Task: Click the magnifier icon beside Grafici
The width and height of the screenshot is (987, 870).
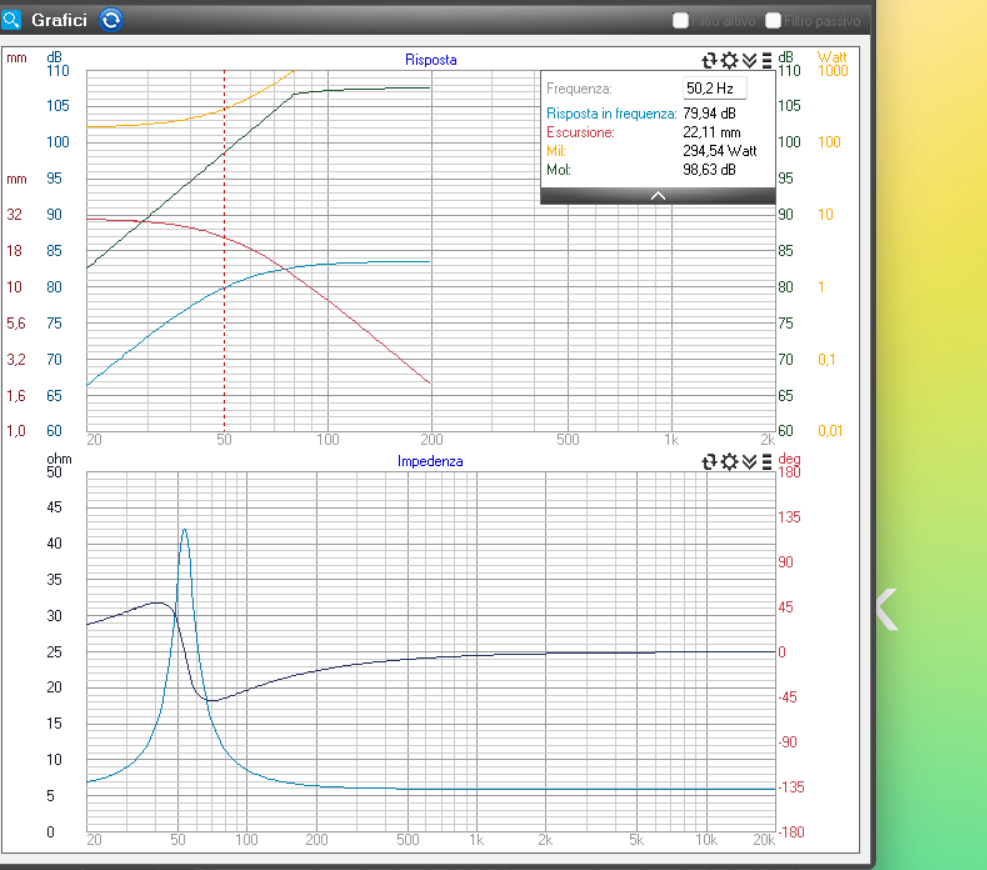Action: [x=11, y=20]
